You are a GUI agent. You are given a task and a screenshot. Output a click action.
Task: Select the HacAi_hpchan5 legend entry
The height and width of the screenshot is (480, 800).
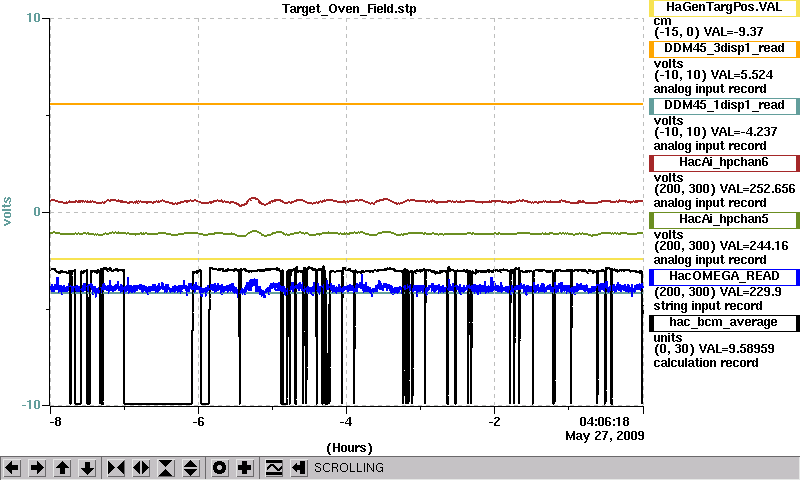point(724,220)
